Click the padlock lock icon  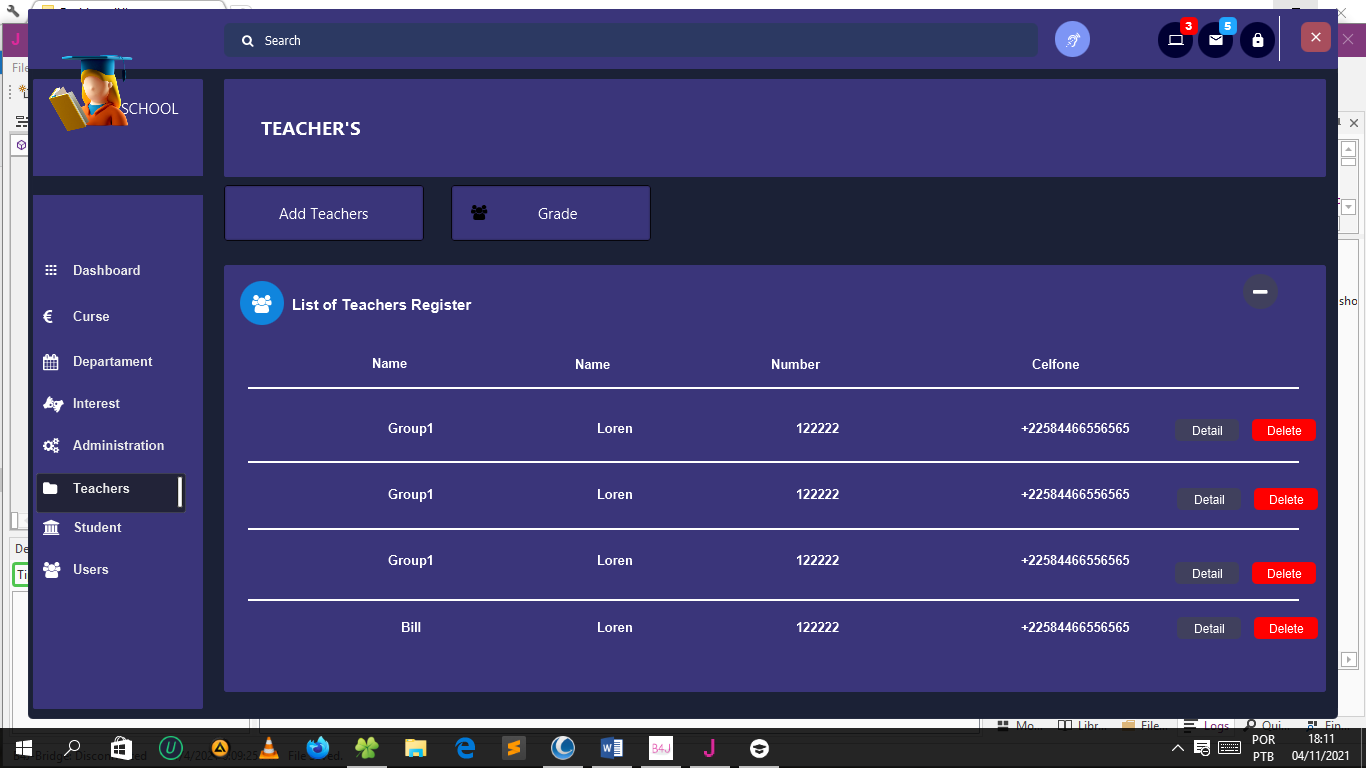coord(1257,40)
